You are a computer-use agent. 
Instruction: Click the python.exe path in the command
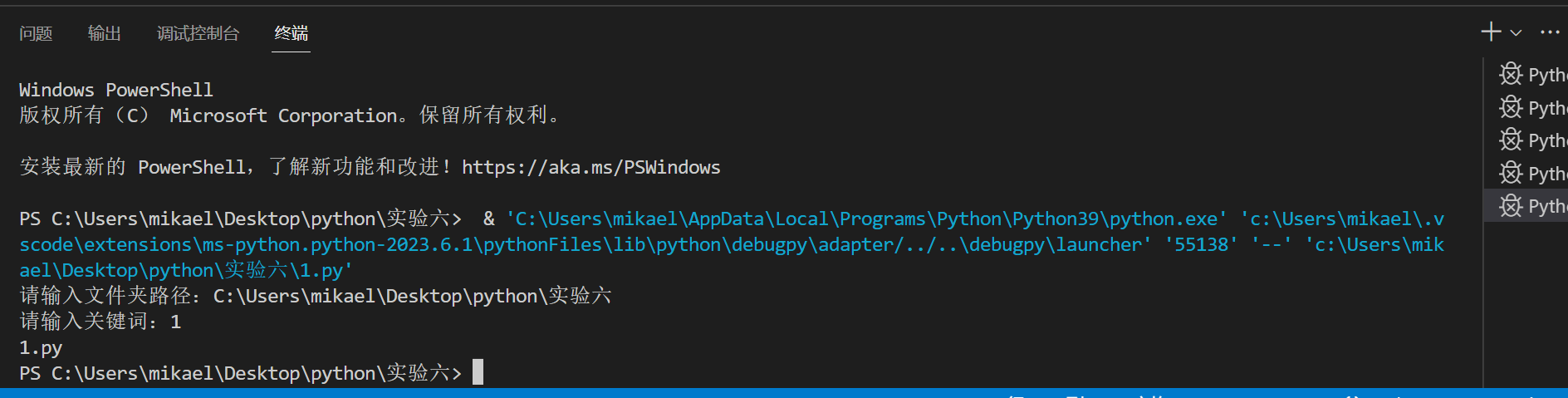pos(866,219)
